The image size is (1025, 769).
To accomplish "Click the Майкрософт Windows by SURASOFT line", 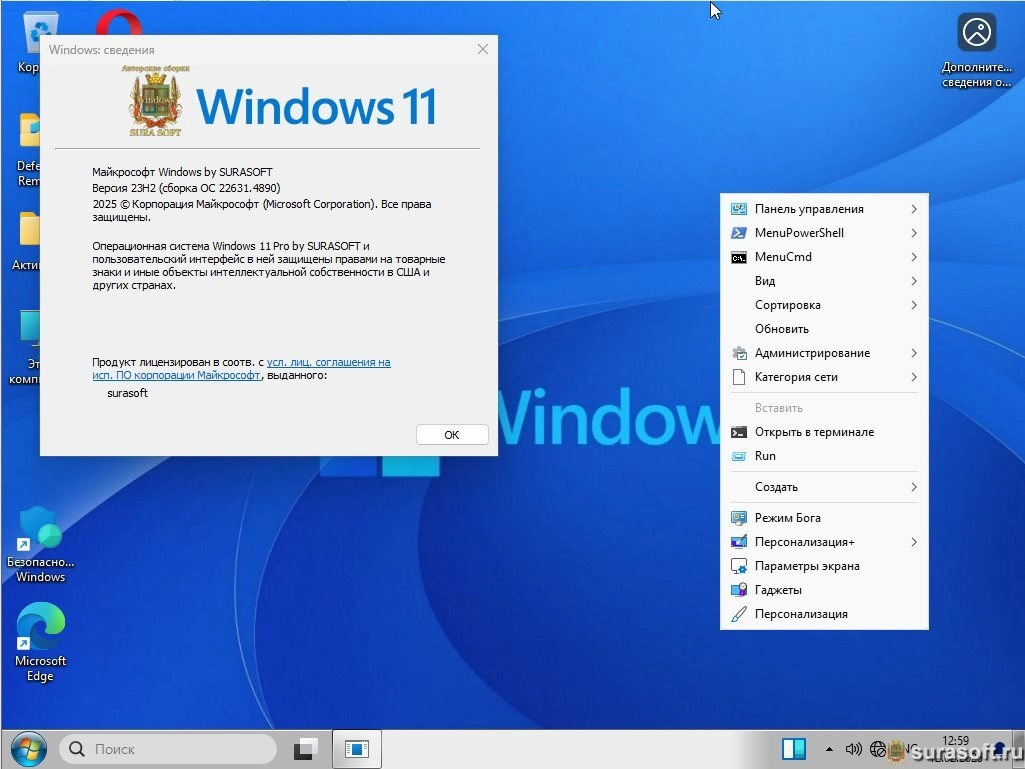I will [182, 172].
